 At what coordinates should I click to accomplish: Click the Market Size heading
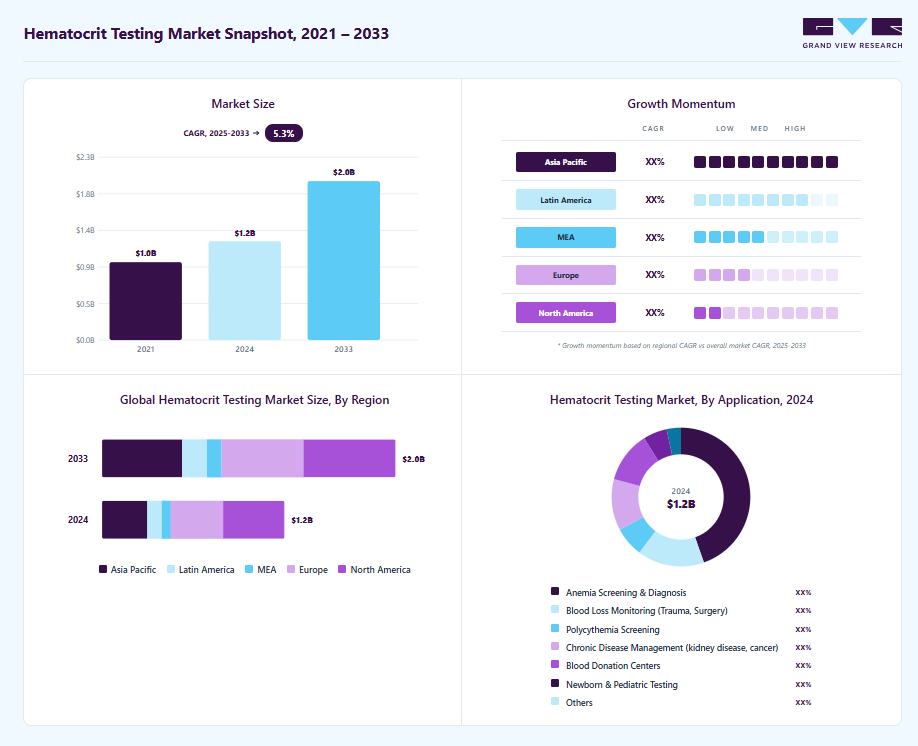(x=243, y=104)
